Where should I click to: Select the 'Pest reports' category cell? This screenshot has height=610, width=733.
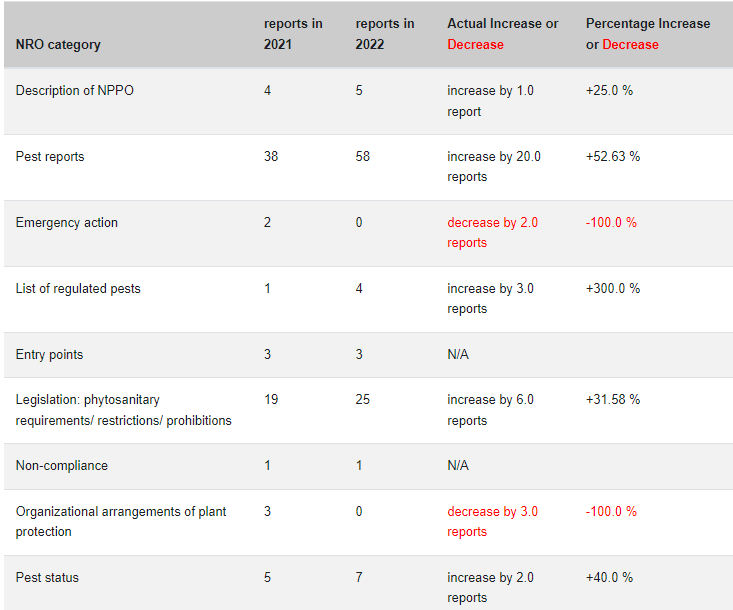50,157
